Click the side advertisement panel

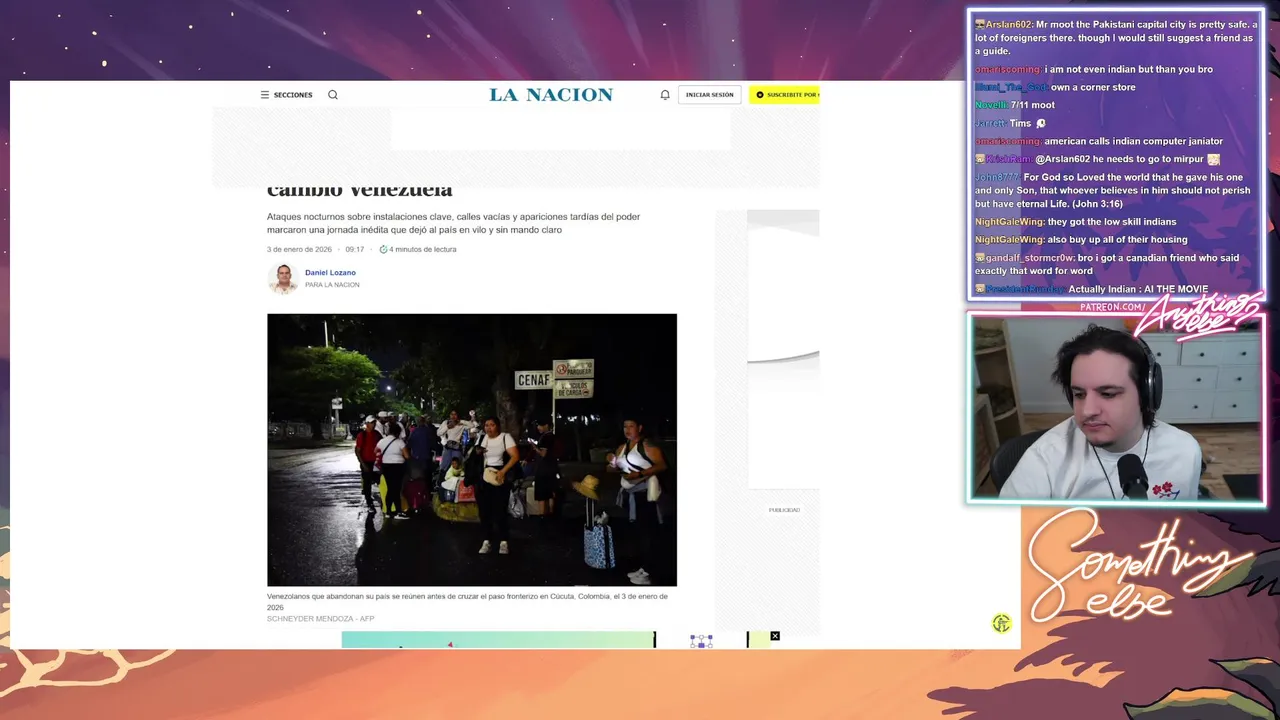783,350
